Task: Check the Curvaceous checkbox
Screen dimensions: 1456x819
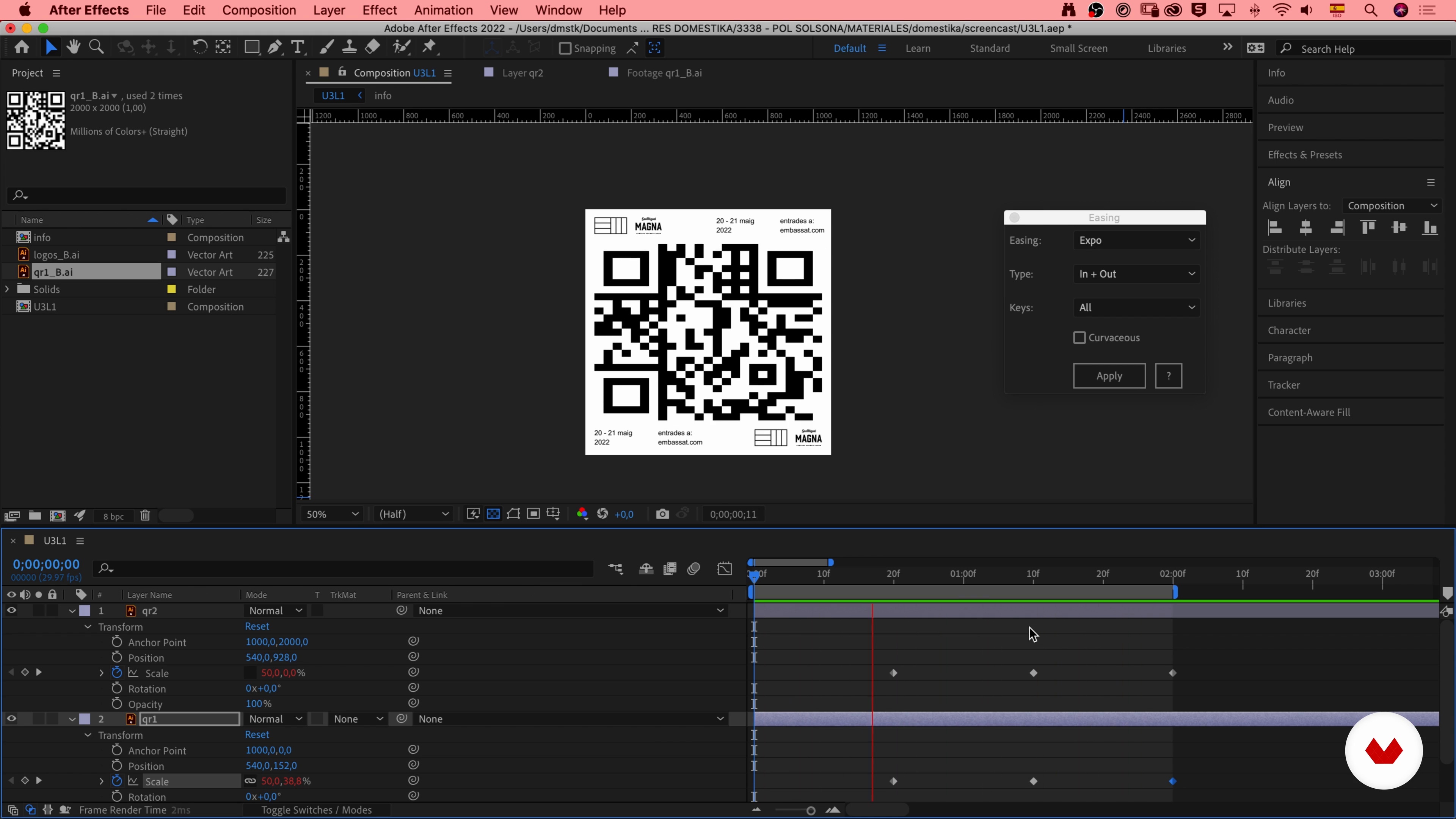Action: [x=1079, y=337]
